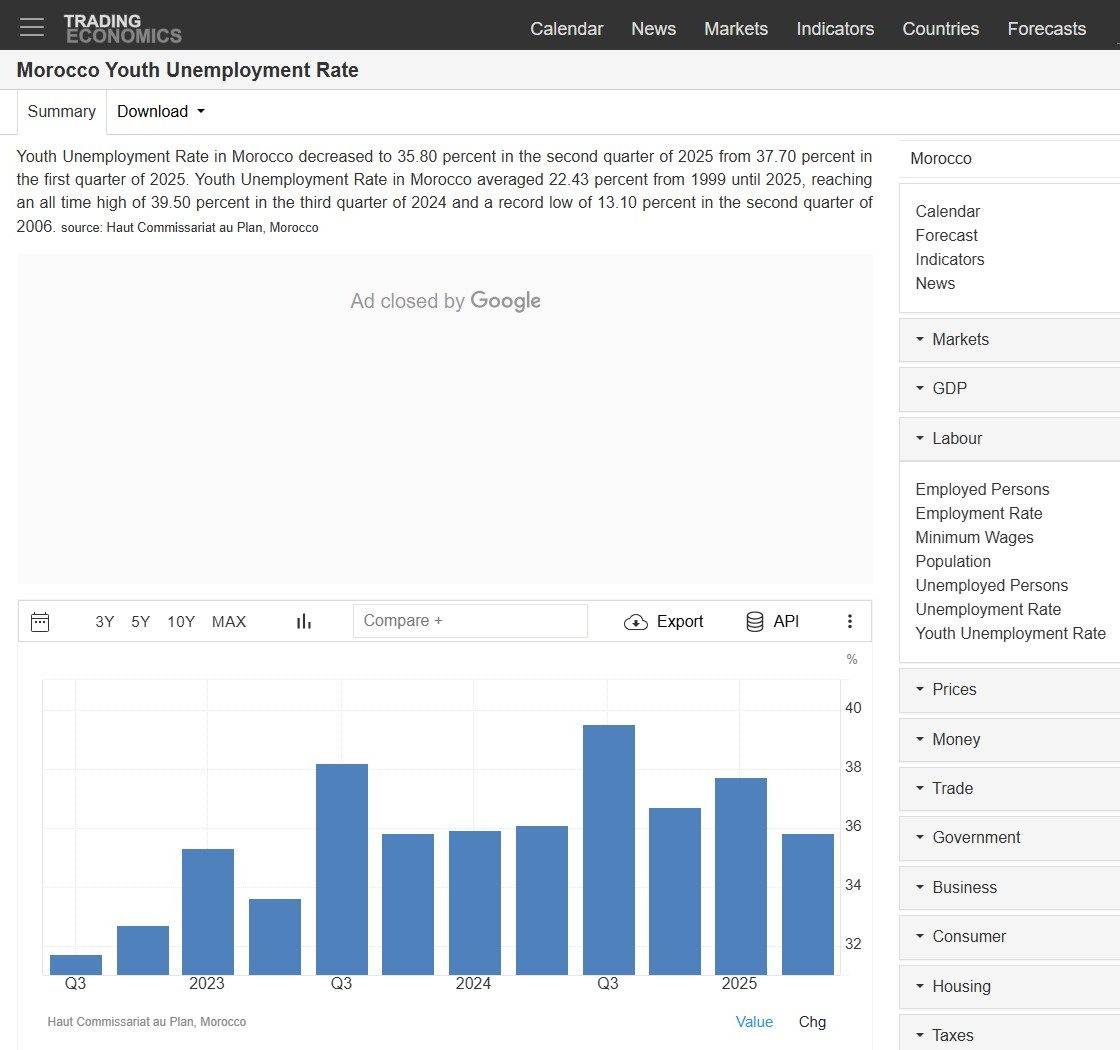Open the hamburger menu icon
Image resolution: width=1120 pixels, height=1050 pixels.
coord(32,27)
